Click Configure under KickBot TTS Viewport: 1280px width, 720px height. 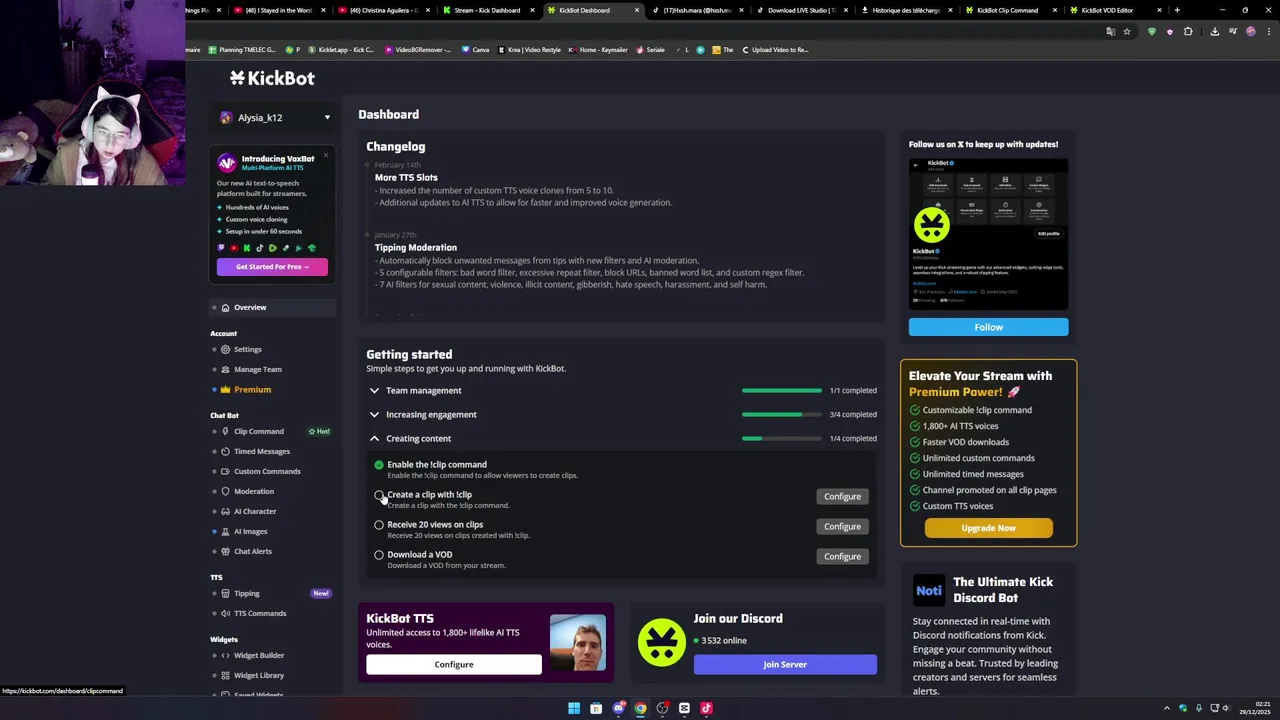(454, 664)
